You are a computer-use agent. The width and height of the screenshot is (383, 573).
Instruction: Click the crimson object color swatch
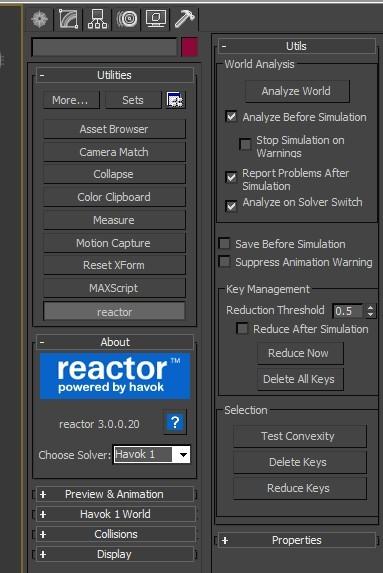189,47
